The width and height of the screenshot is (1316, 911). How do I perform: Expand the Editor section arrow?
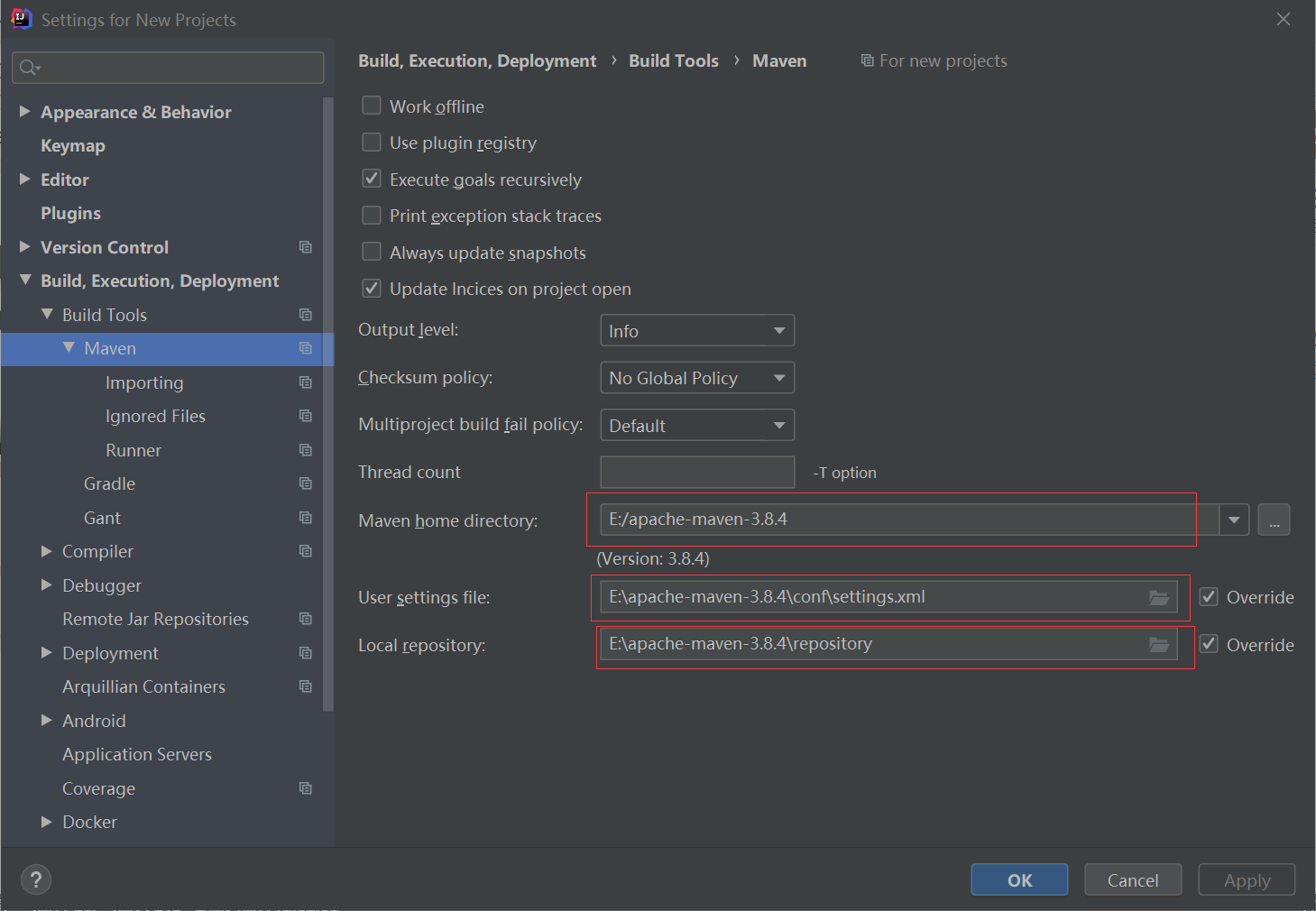pos(25,179)
